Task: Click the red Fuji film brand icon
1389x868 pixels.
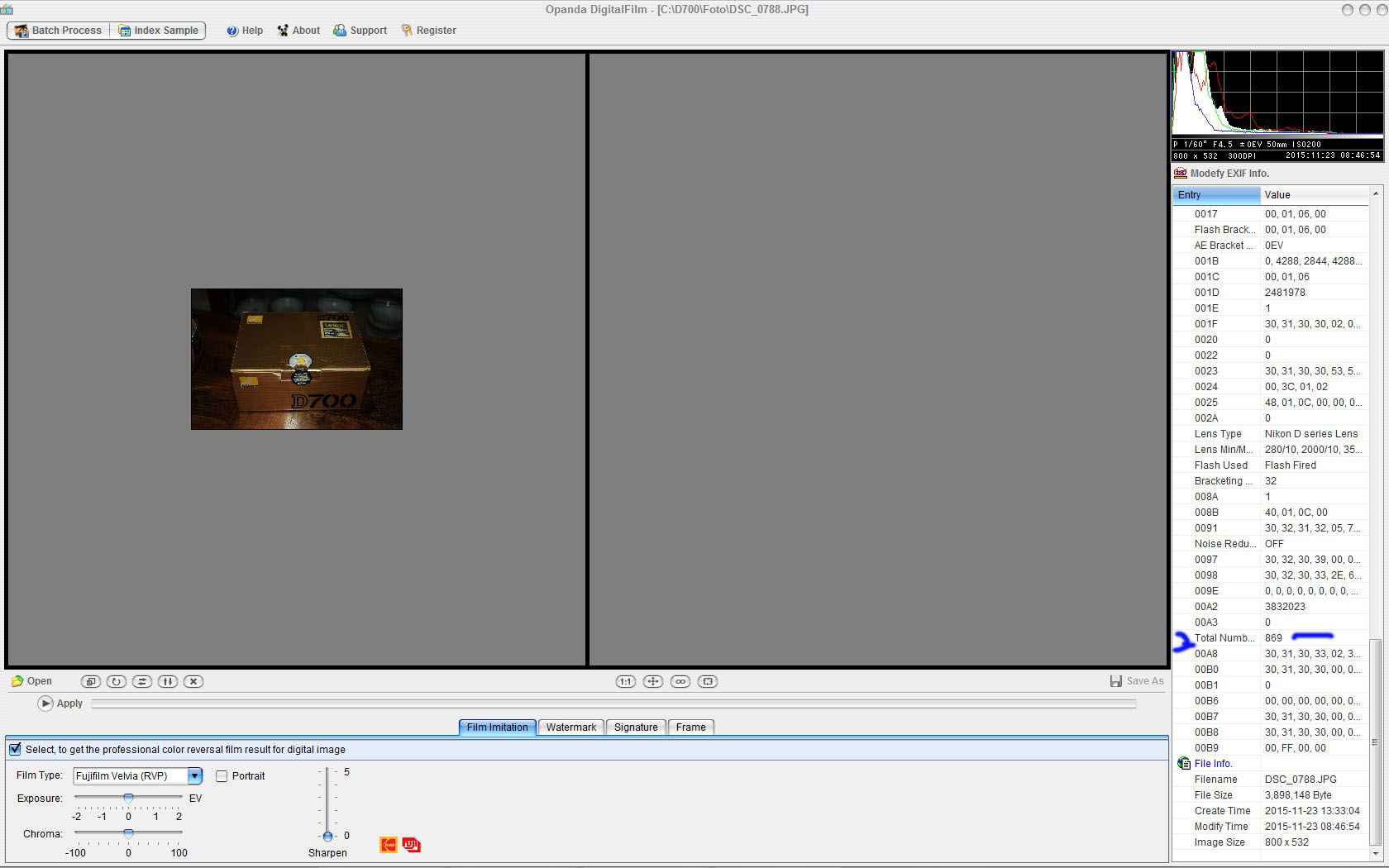Action: (411, 844)
